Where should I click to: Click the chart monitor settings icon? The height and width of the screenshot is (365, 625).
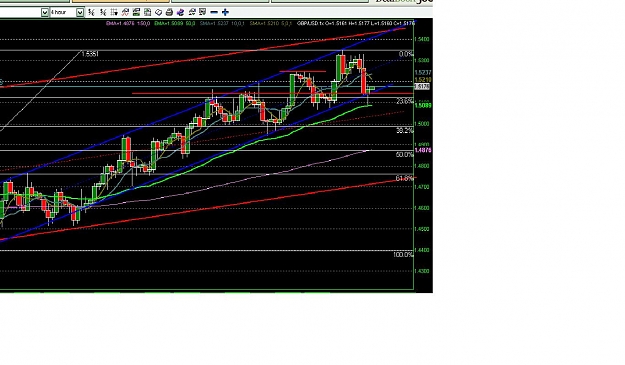pos(202,12)
